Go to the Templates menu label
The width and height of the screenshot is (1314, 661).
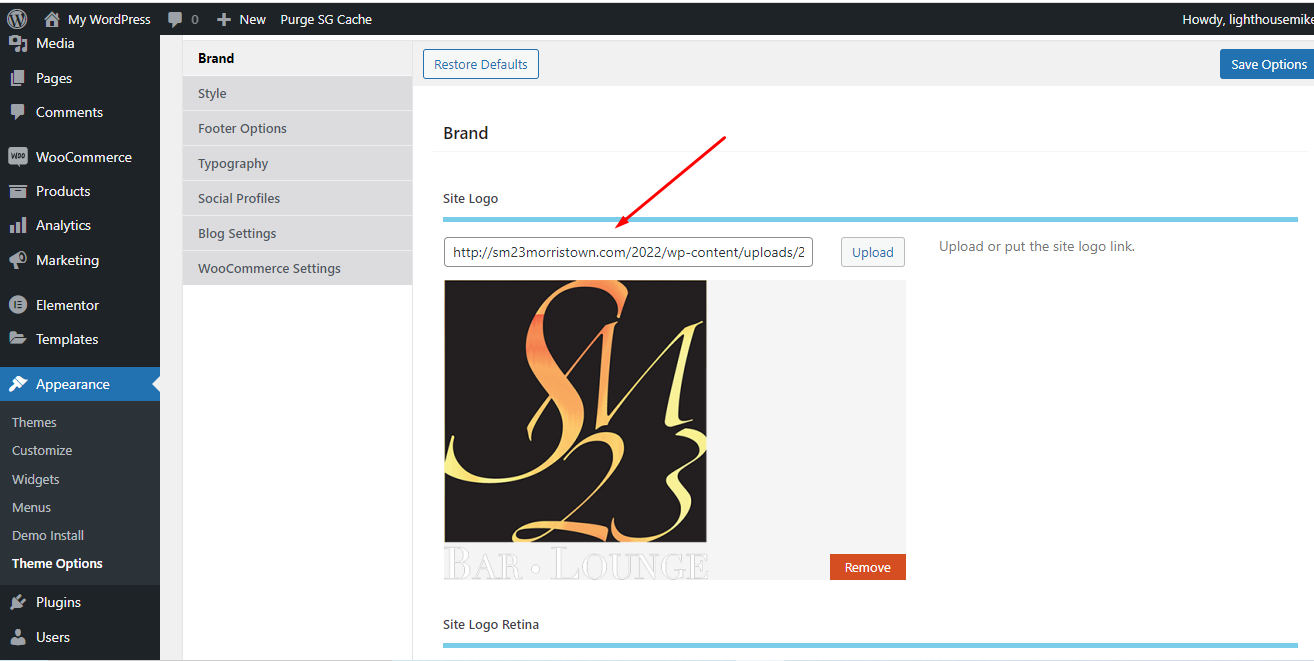click(67, 339)
